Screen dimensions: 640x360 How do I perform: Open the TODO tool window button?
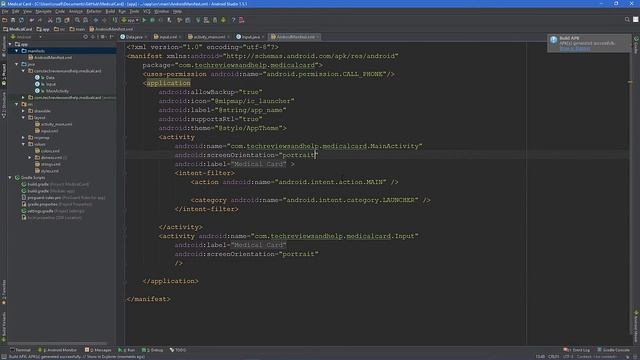point(178,350)
